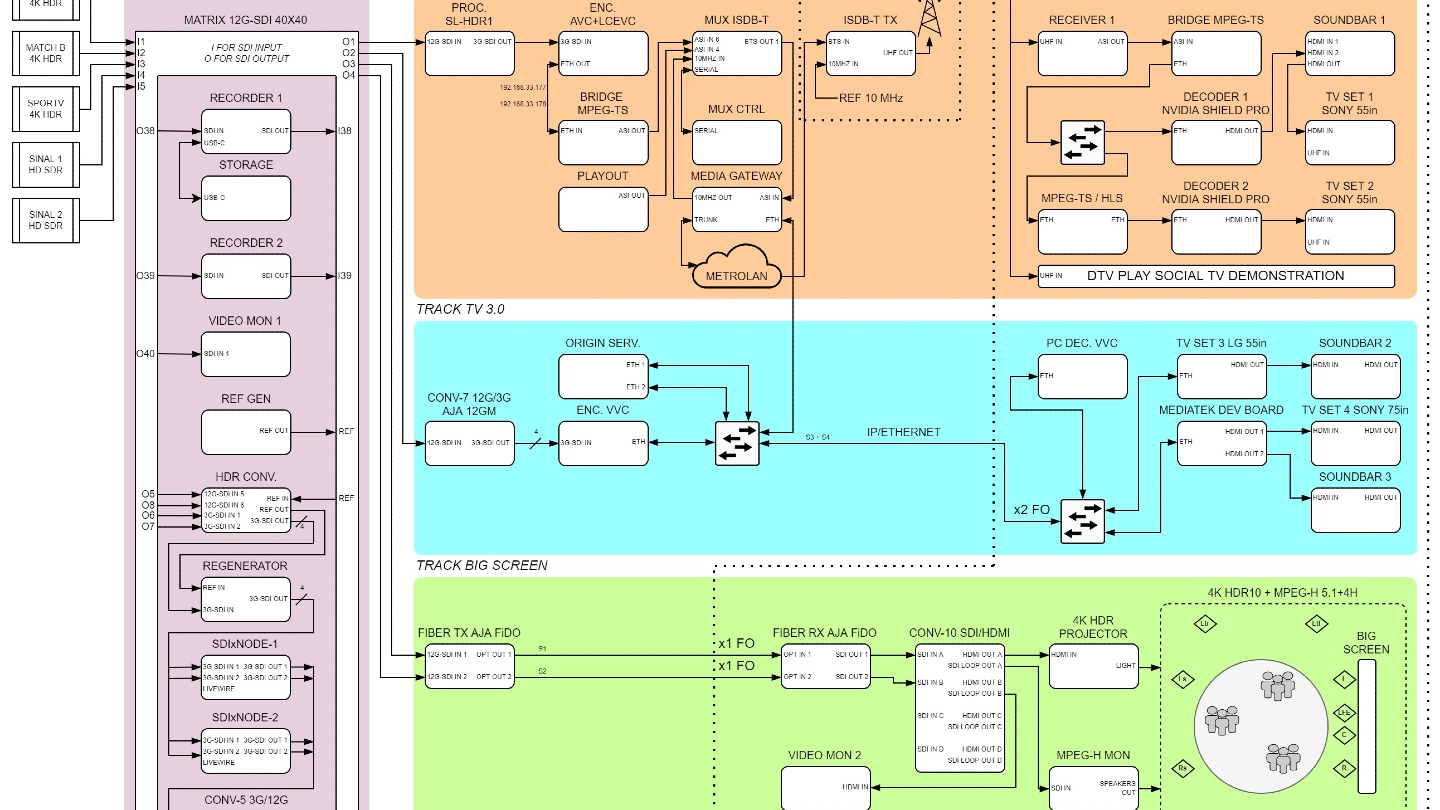Click the C center speaker diamond
This screenshot has height=810, width=1440.
click(1345, 736)
